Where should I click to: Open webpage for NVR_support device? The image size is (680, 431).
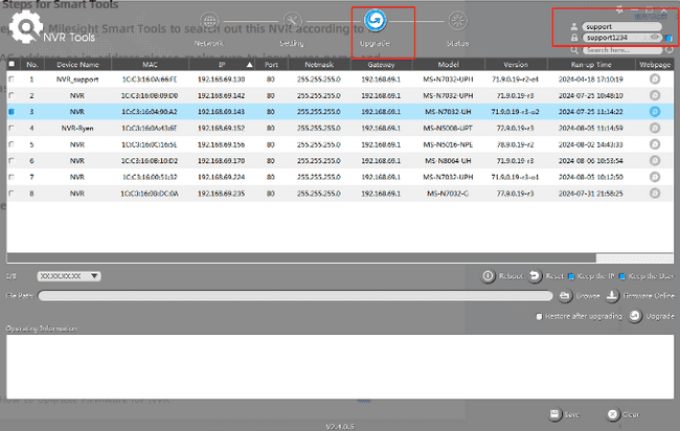click(x=655, y=77)
